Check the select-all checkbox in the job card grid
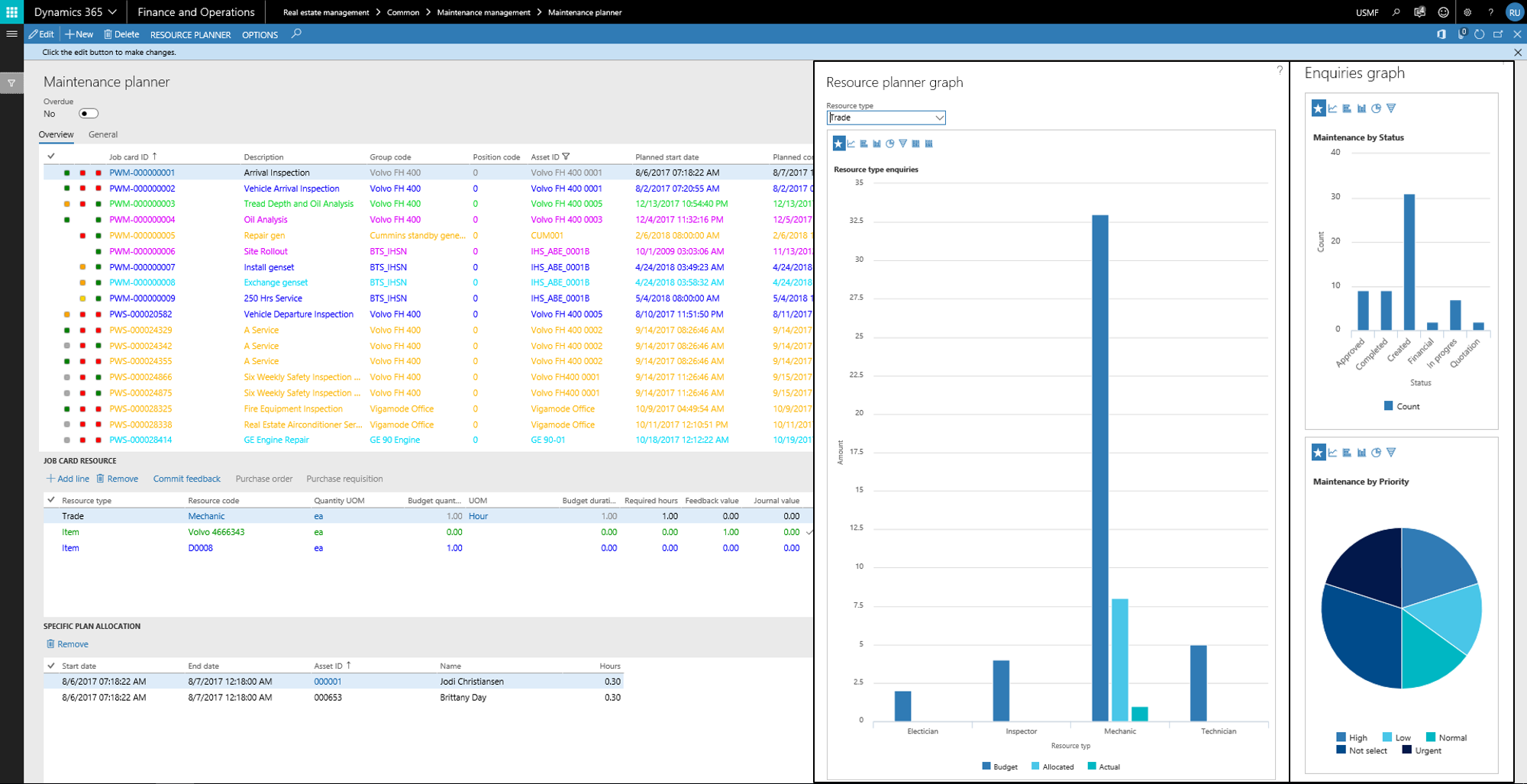This screenshot has width=1527, height=784. point(50,156)
